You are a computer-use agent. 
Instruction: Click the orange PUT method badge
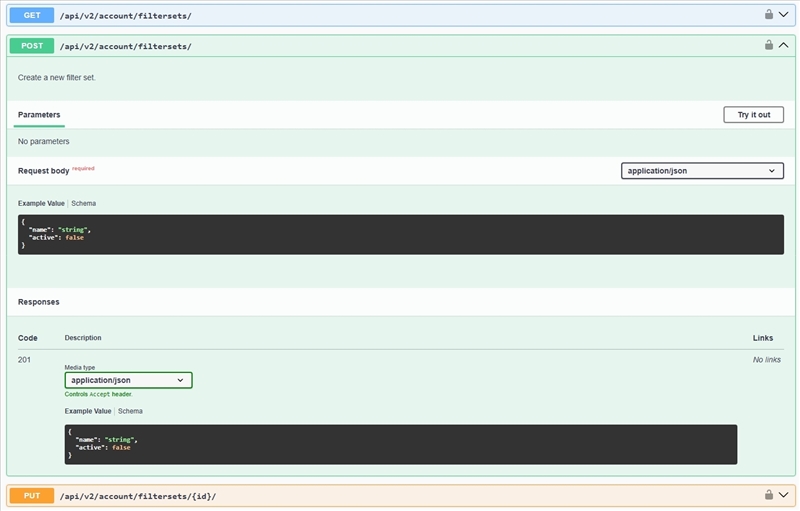(31, 495)
